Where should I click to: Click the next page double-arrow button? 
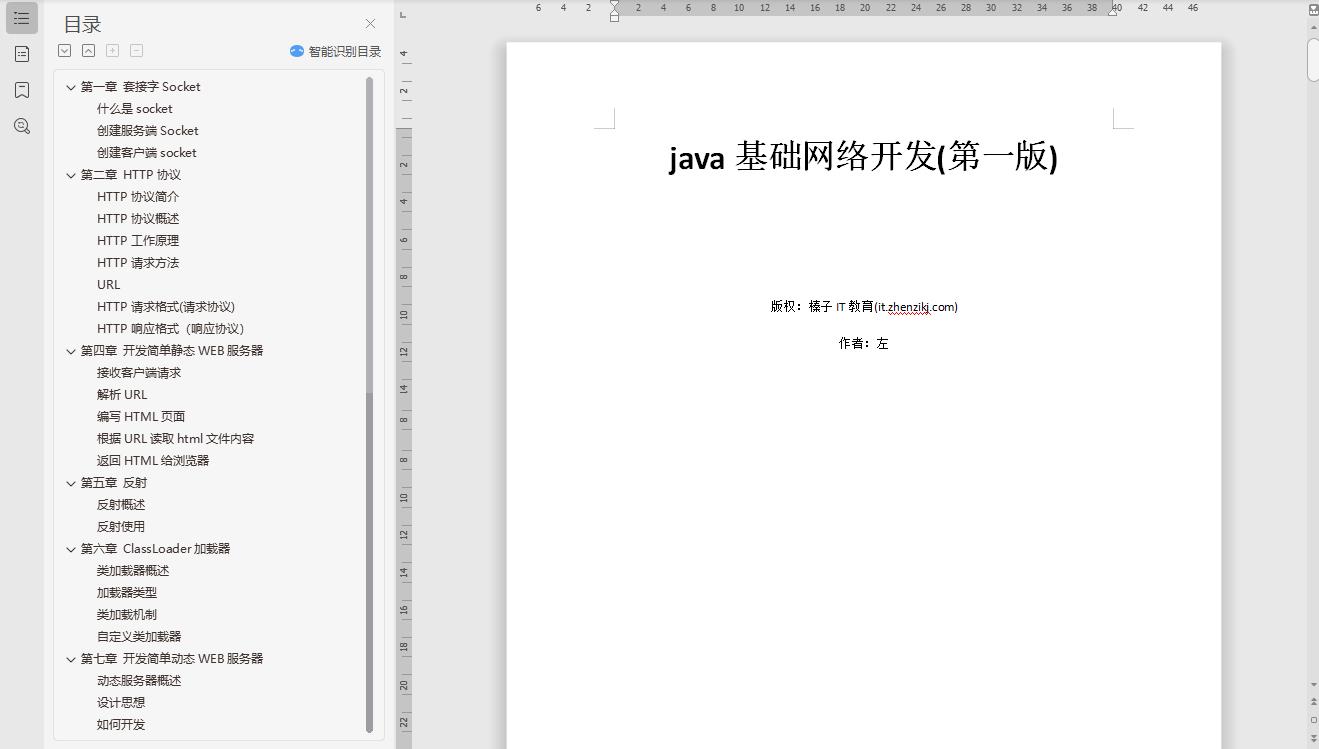click(1313, 737)
